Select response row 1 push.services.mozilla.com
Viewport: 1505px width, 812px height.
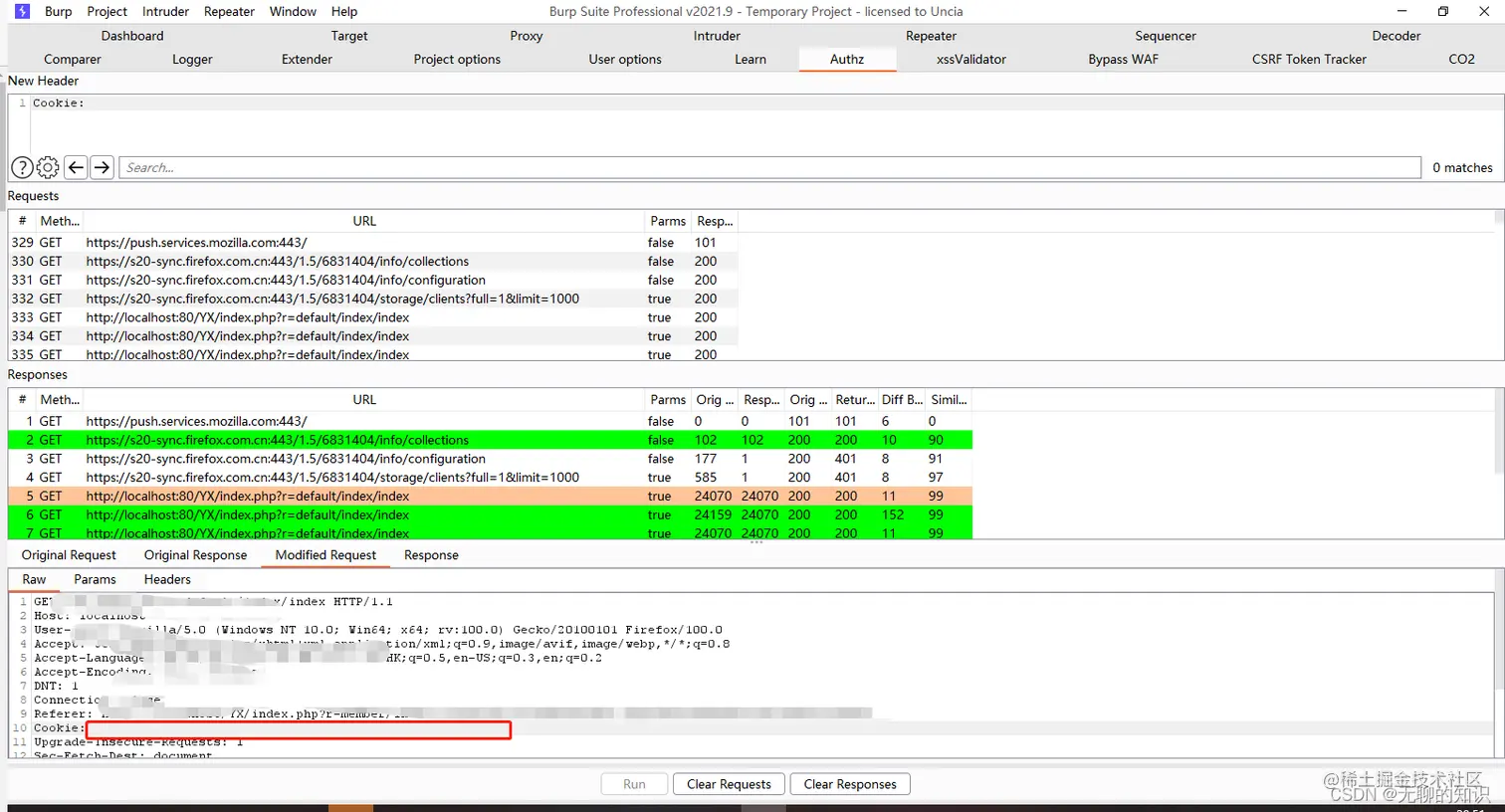(x=491, y=421)
